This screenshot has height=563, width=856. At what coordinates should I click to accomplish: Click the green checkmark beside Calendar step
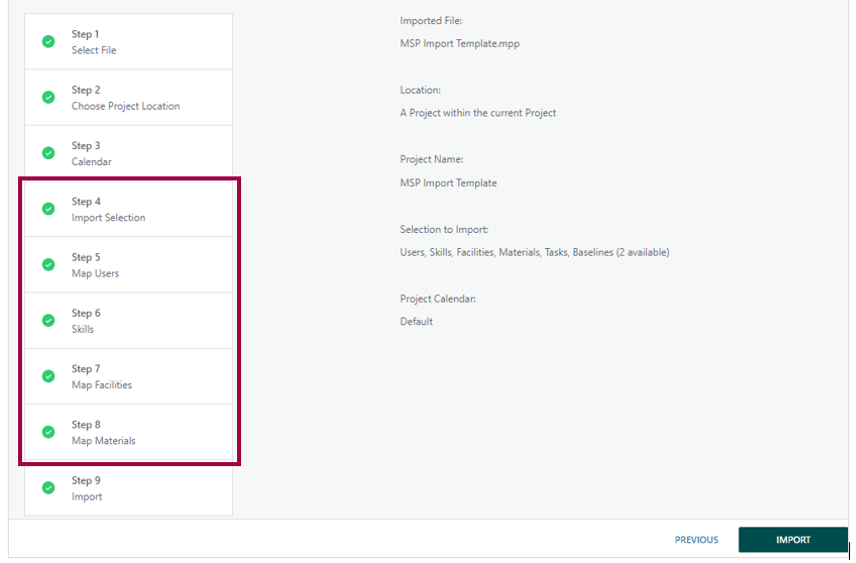[48, 153]
